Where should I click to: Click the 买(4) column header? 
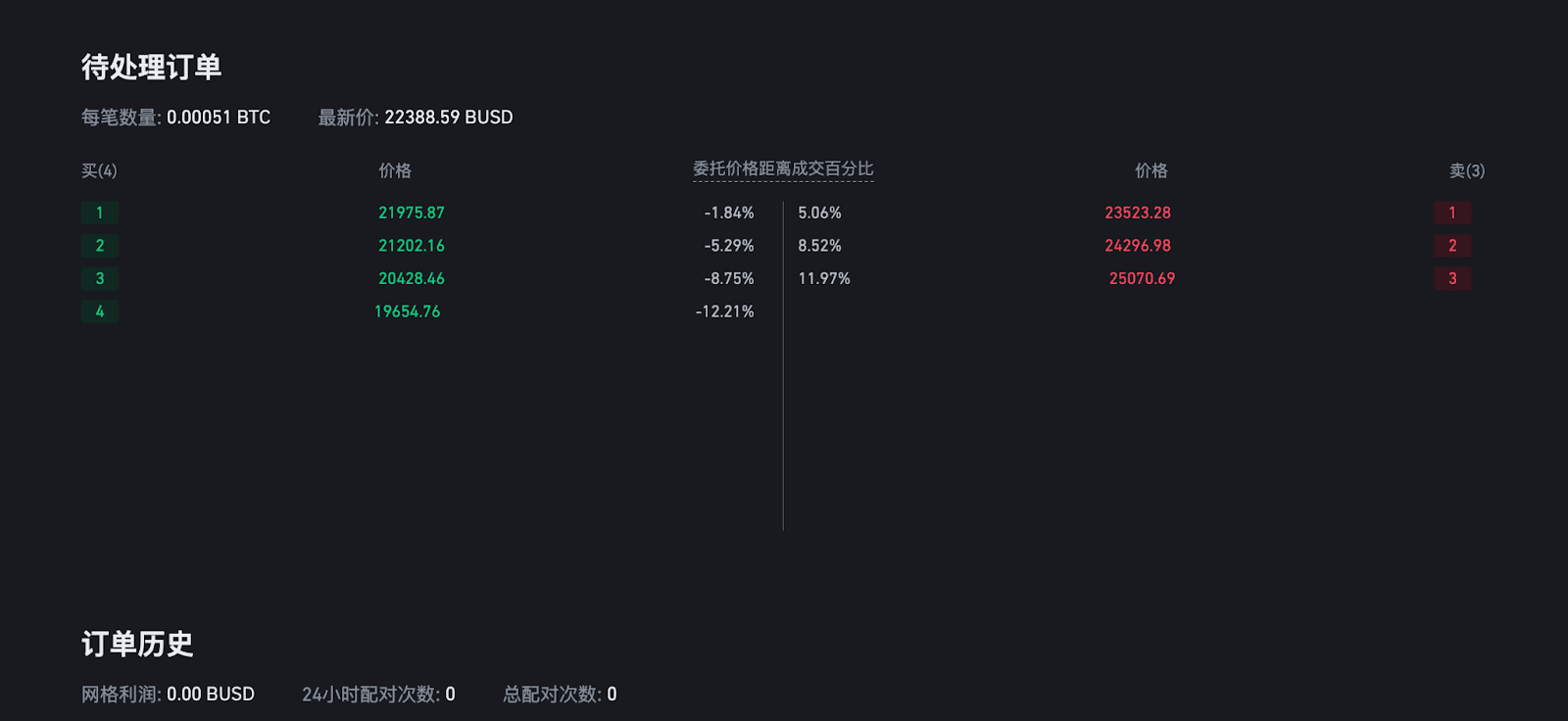(x=99, y=170)
